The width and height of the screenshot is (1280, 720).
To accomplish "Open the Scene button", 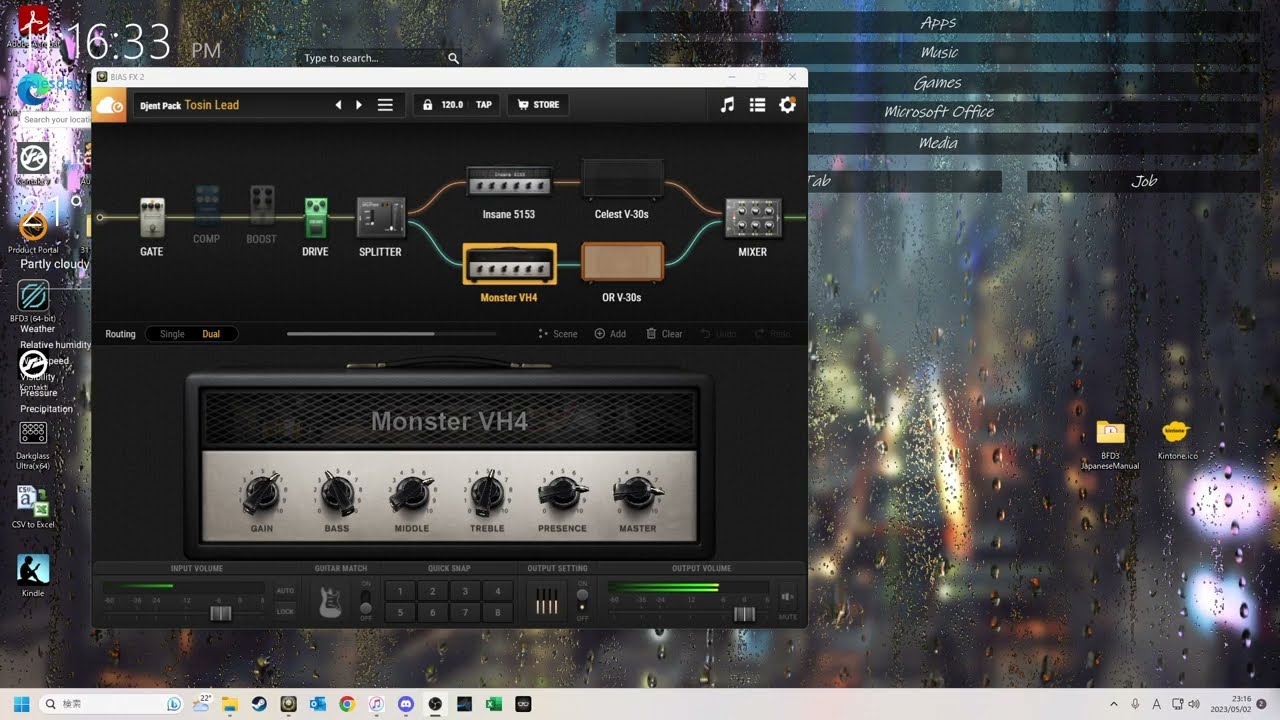I will [x=558, y=334].
